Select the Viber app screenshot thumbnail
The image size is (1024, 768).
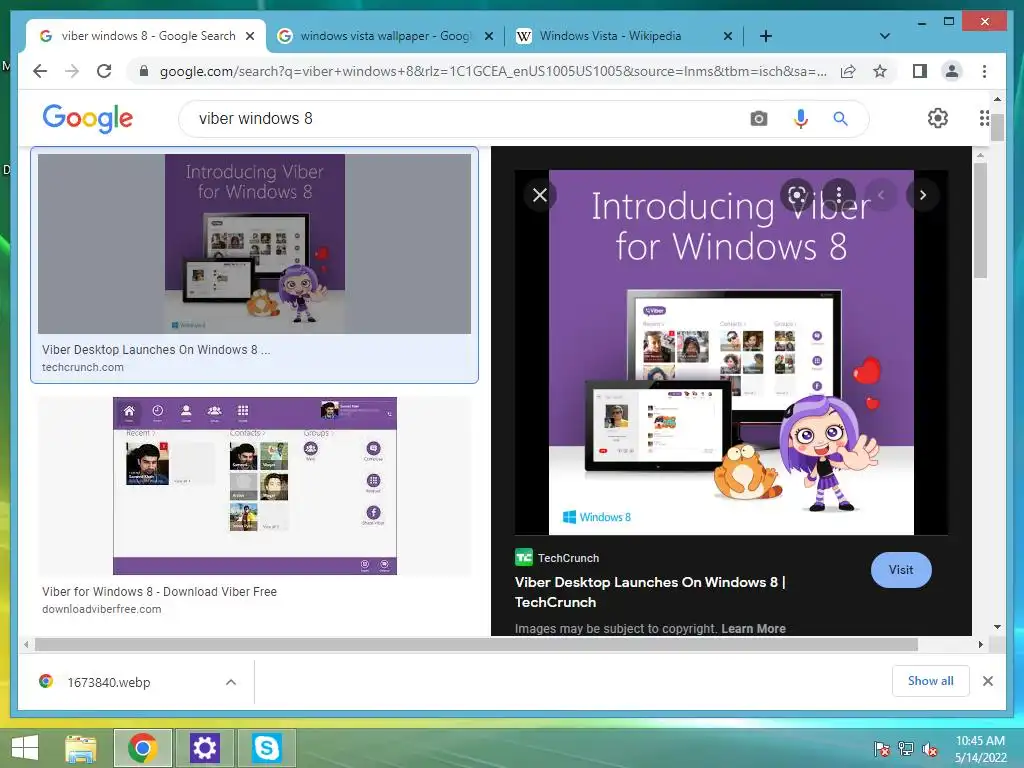tap(255, 486)
